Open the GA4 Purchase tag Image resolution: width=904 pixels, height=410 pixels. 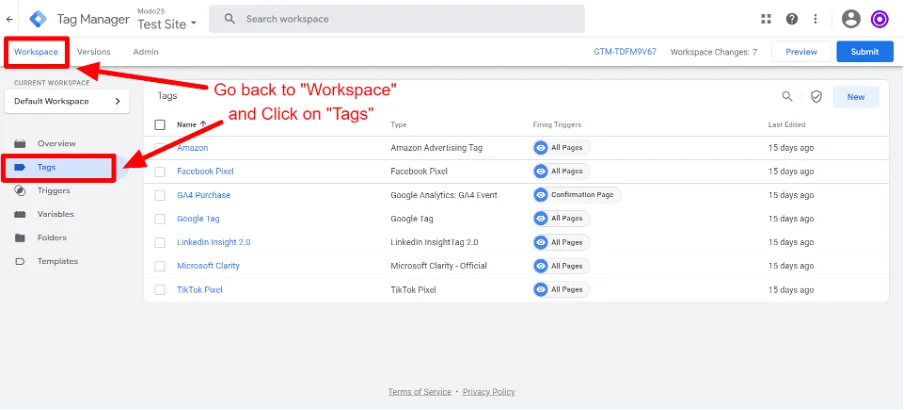pos(204,195)
